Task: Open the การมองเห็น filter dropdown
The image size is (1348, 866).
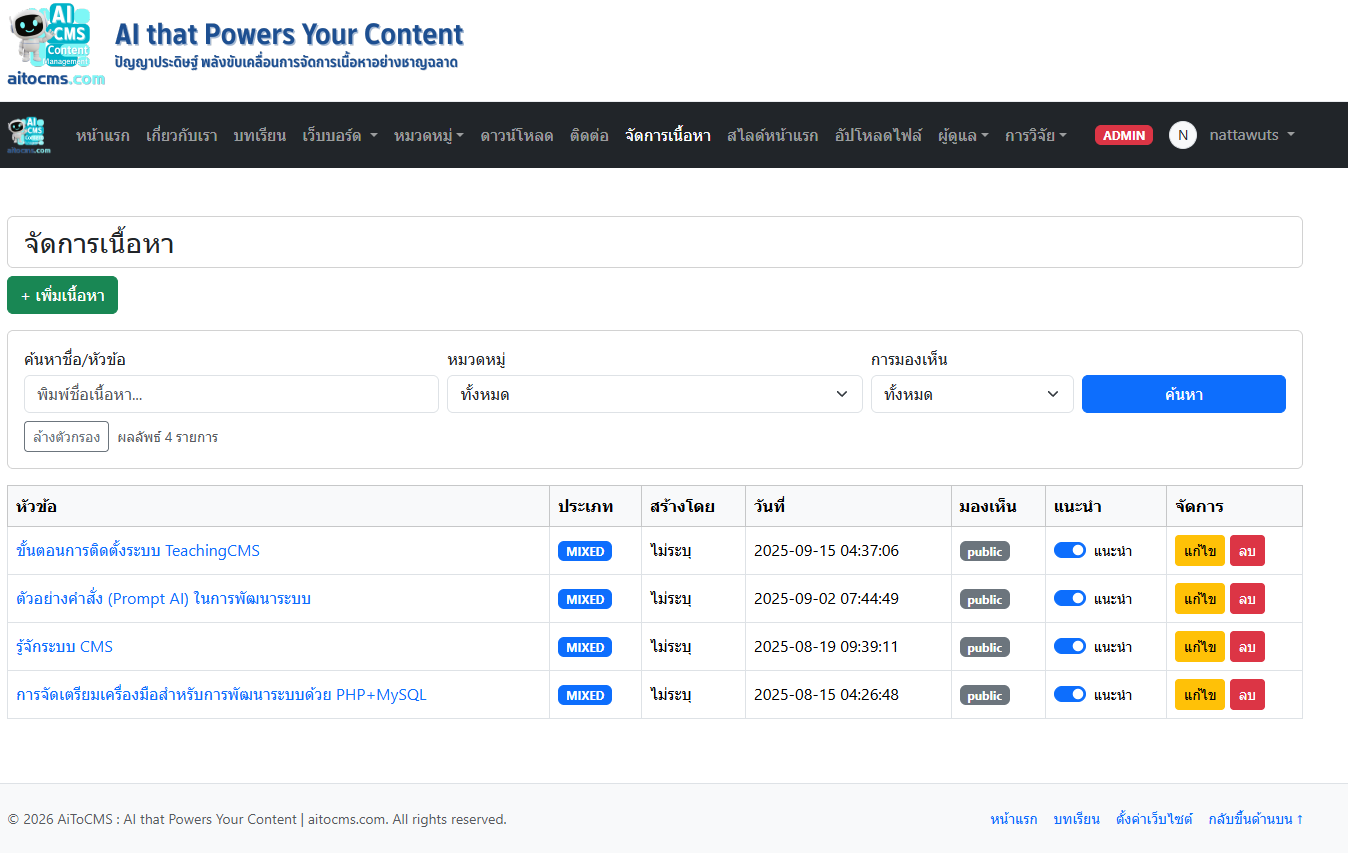Action: [971, 394]
